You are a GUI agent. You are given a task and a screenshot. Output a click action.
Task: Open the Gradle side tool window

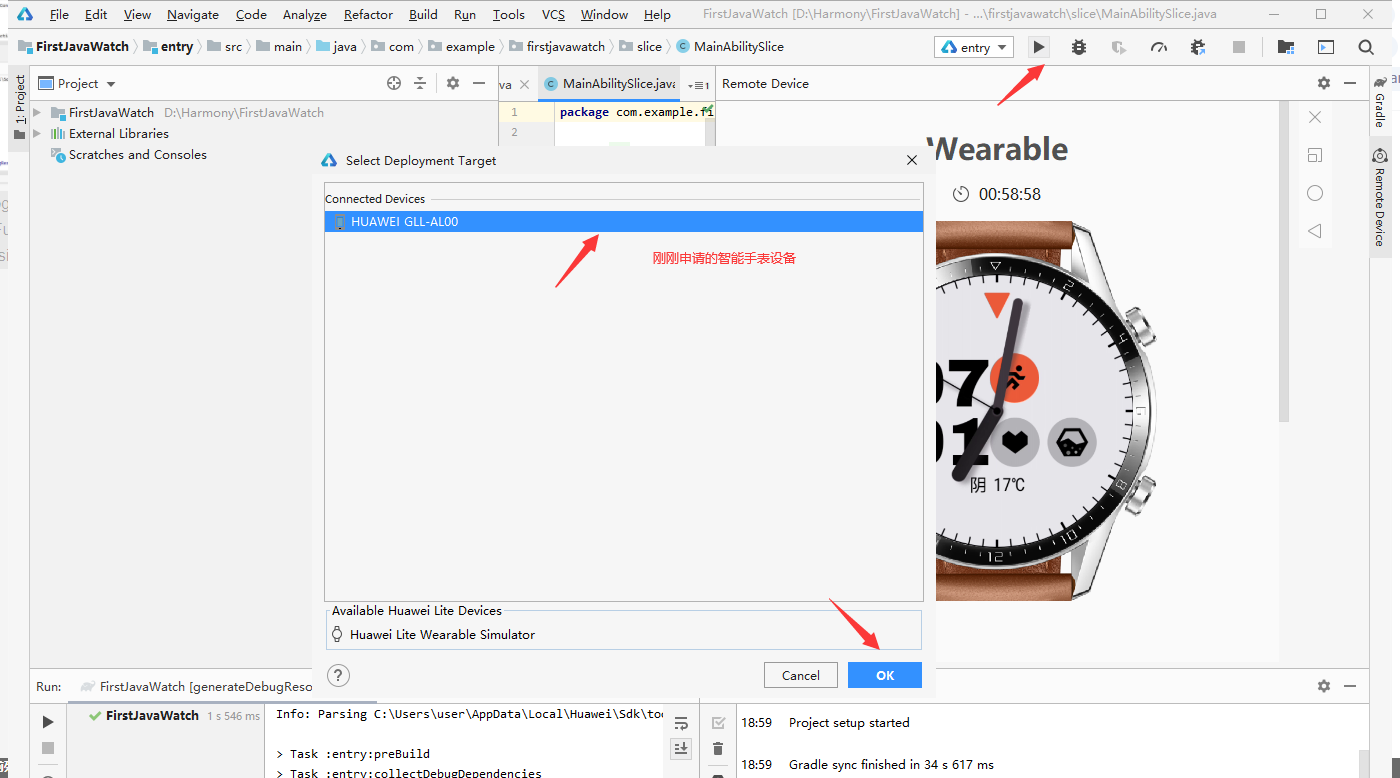point(1380,101)
